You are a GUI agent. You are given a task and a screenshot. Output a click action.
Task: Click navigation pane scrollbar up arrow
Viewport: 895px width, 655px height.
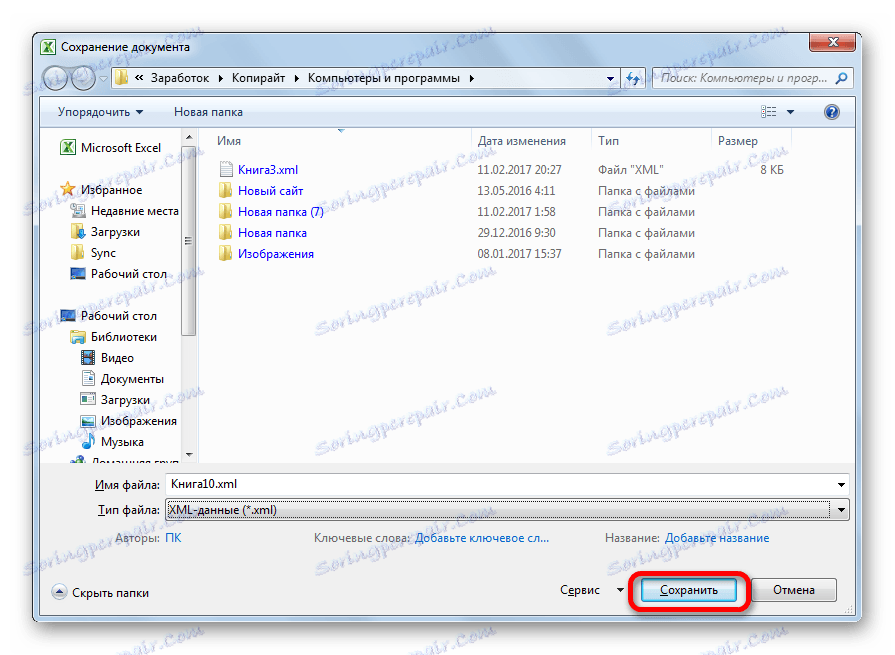coord(189,138)
